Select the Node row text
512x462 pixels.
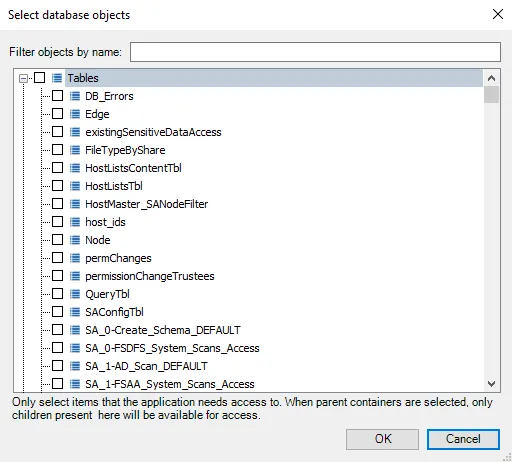(98, 240)
